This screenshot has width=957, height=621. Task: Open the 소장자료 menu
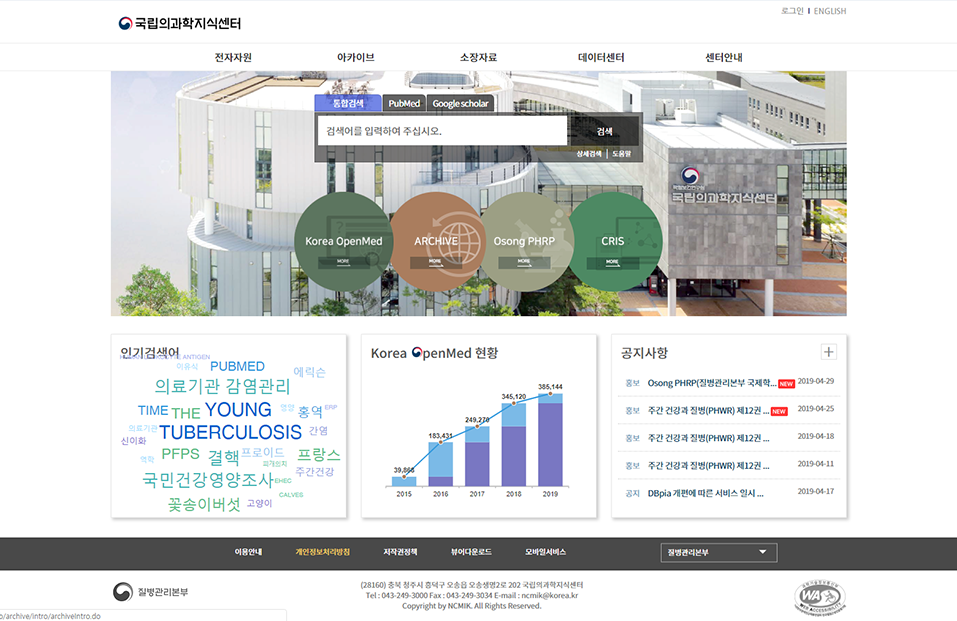(x=478, y=57)
